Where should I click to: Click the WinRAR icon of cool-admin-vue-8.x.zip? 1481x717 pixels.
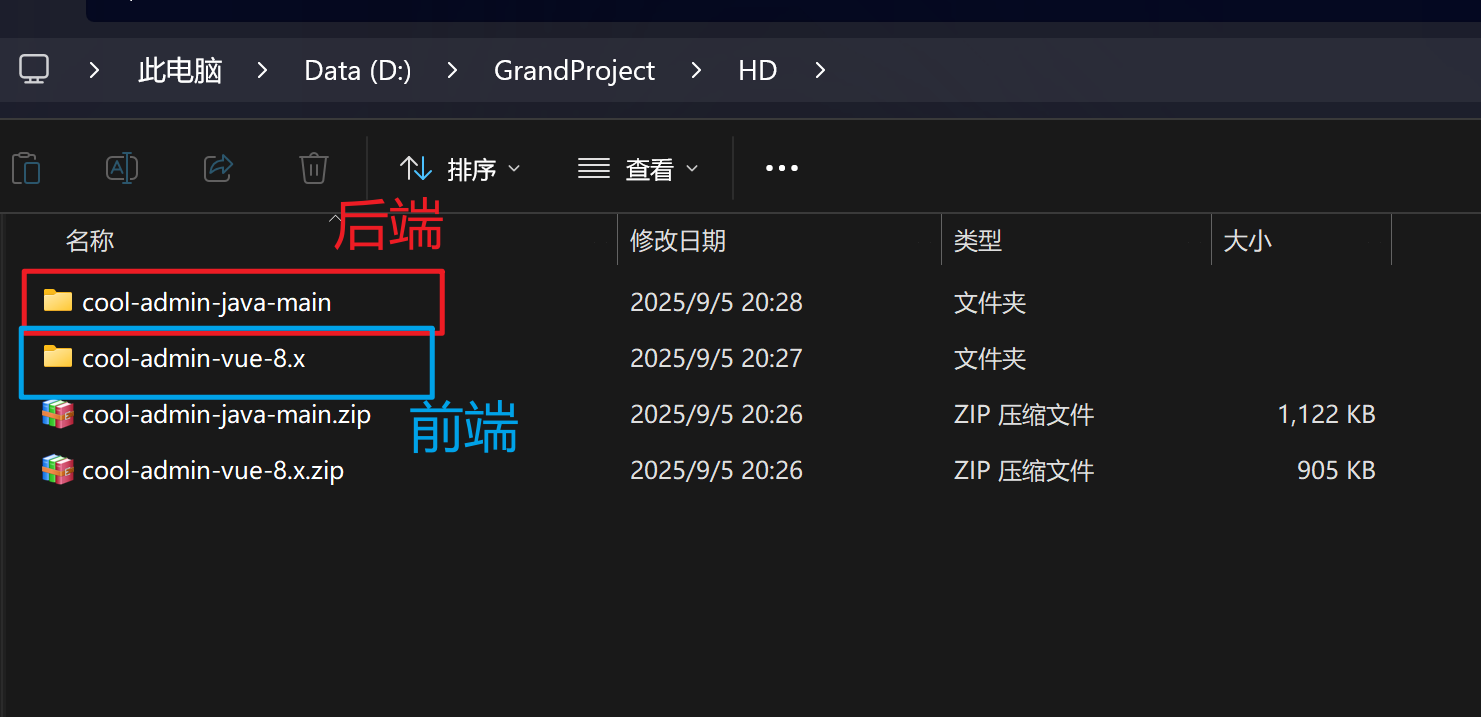(x=57, y=469)
